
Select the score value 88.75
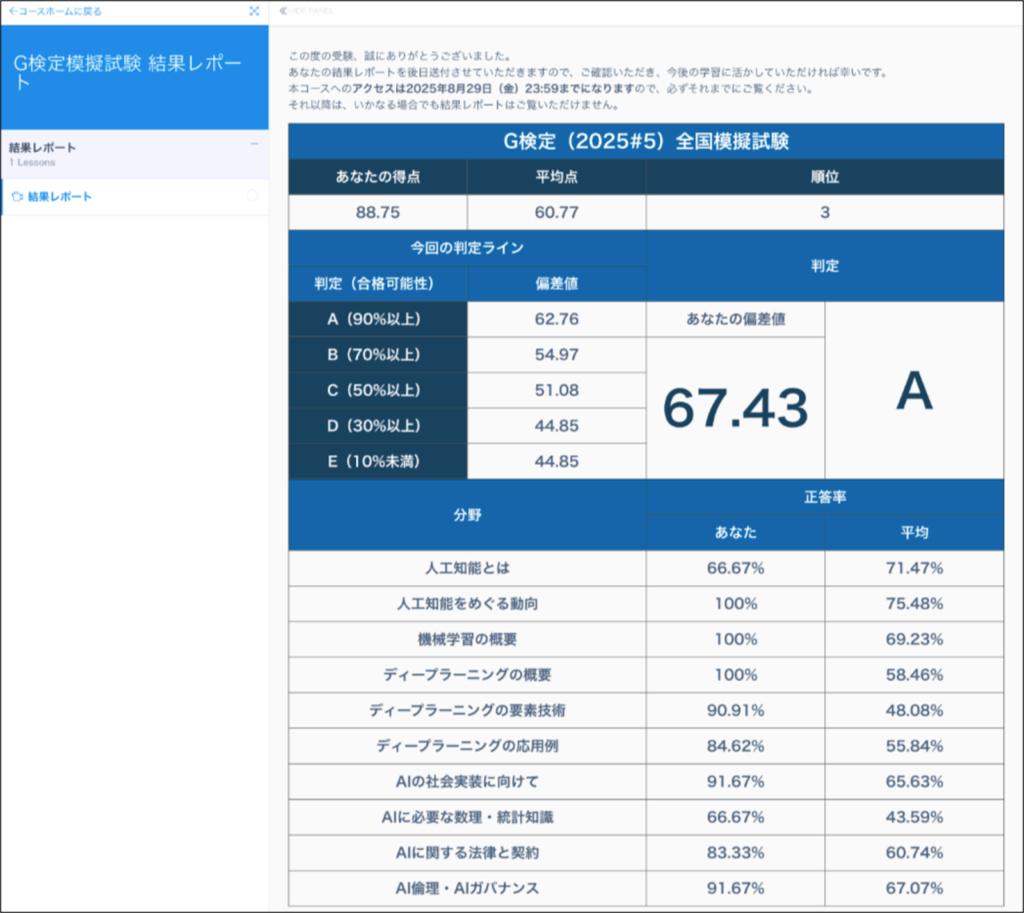(377, 212)
